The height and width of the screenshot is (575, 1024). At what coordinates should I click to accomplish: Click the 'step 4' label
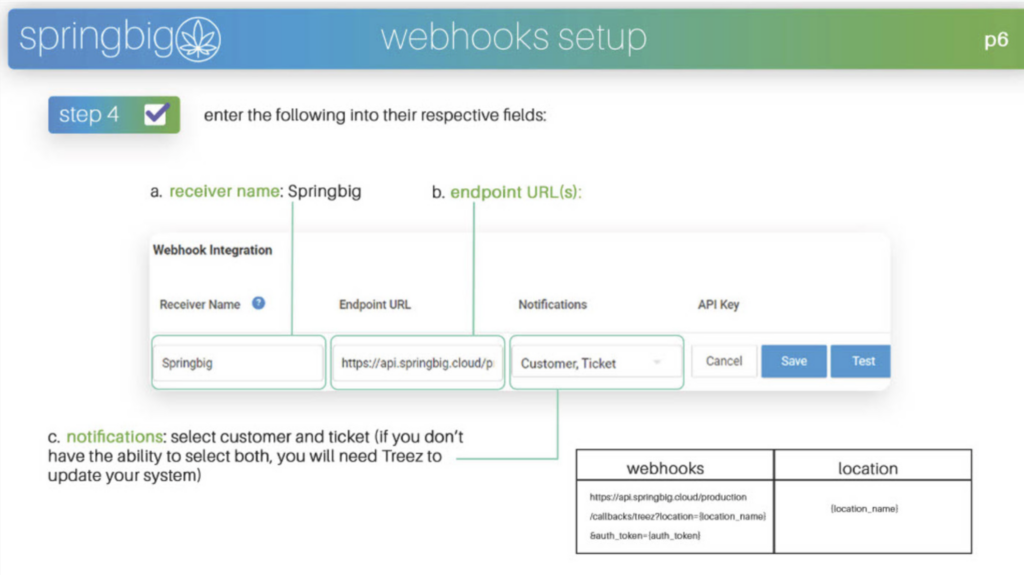pyautogui.click(x=89, y=114)
